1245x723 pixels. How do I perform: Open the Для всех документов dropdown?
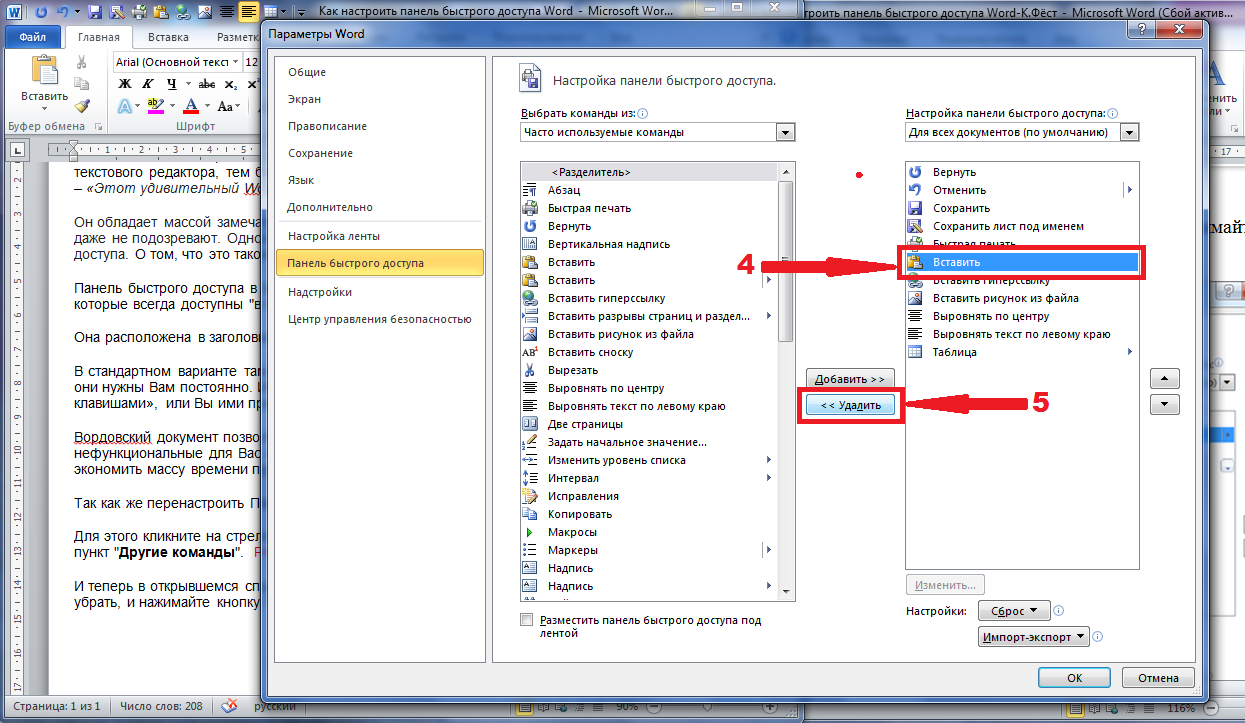click(1130, 132)
